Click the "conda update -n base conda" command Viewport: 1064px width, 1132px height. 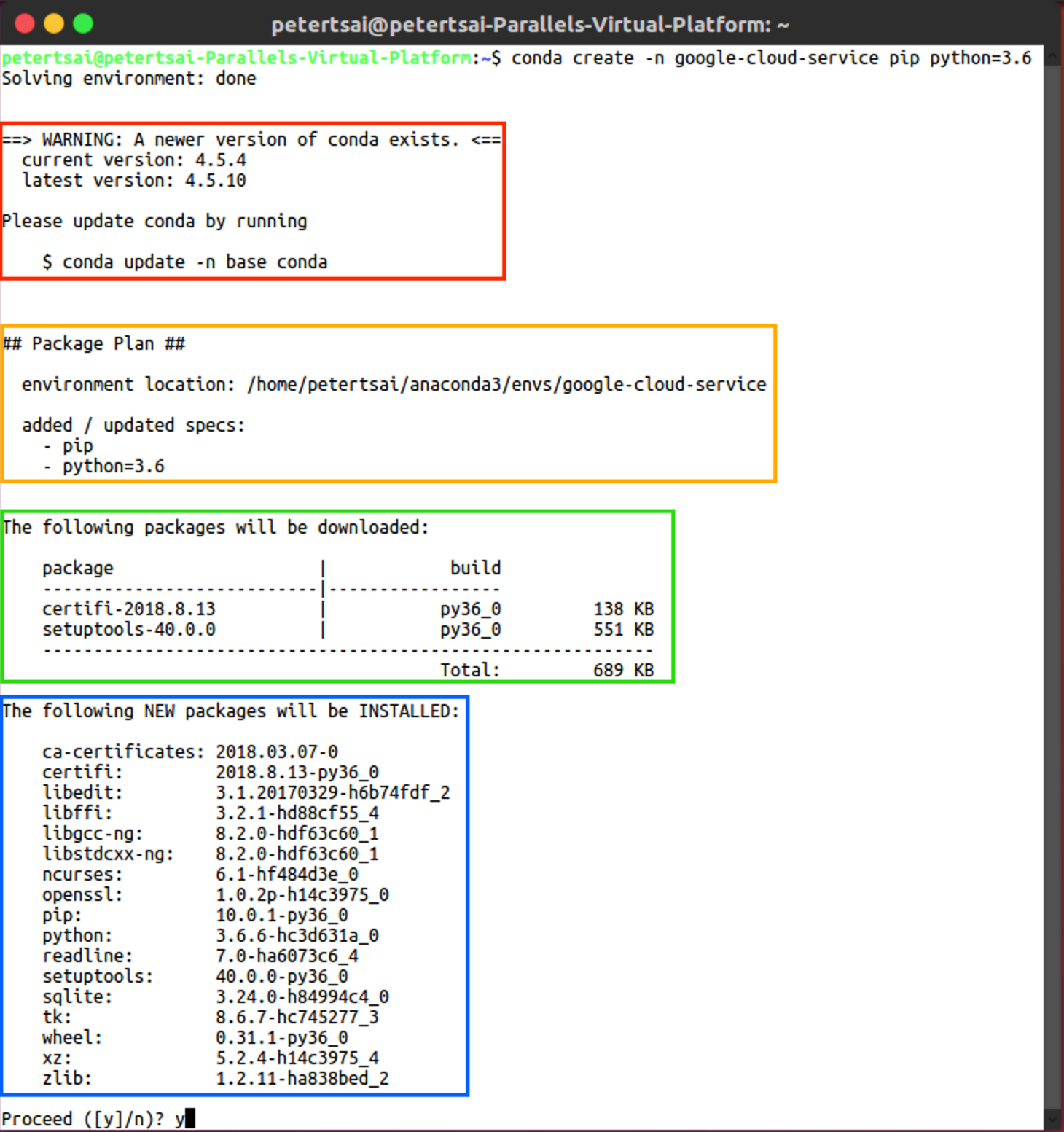coord(195,262)
